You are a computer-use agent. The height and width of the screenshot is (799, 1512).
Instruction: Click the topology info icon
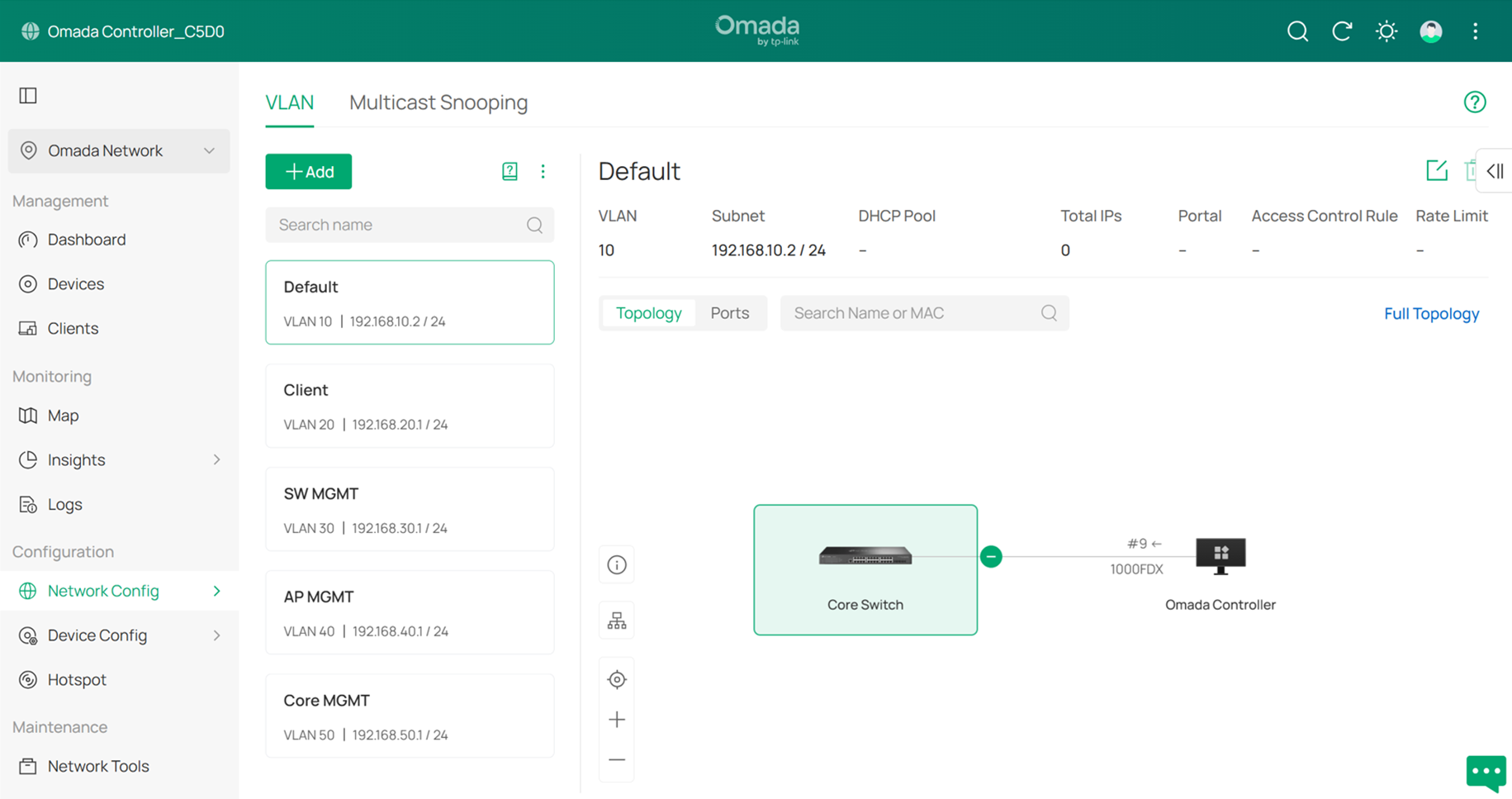617,565
